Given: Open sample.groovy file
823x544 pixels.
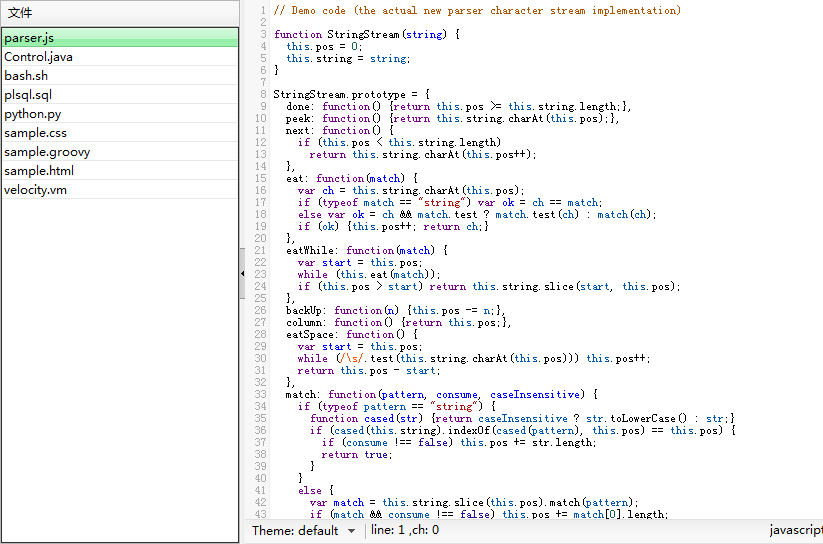Looking at the screenshot, I should click(x=46, y=152).
